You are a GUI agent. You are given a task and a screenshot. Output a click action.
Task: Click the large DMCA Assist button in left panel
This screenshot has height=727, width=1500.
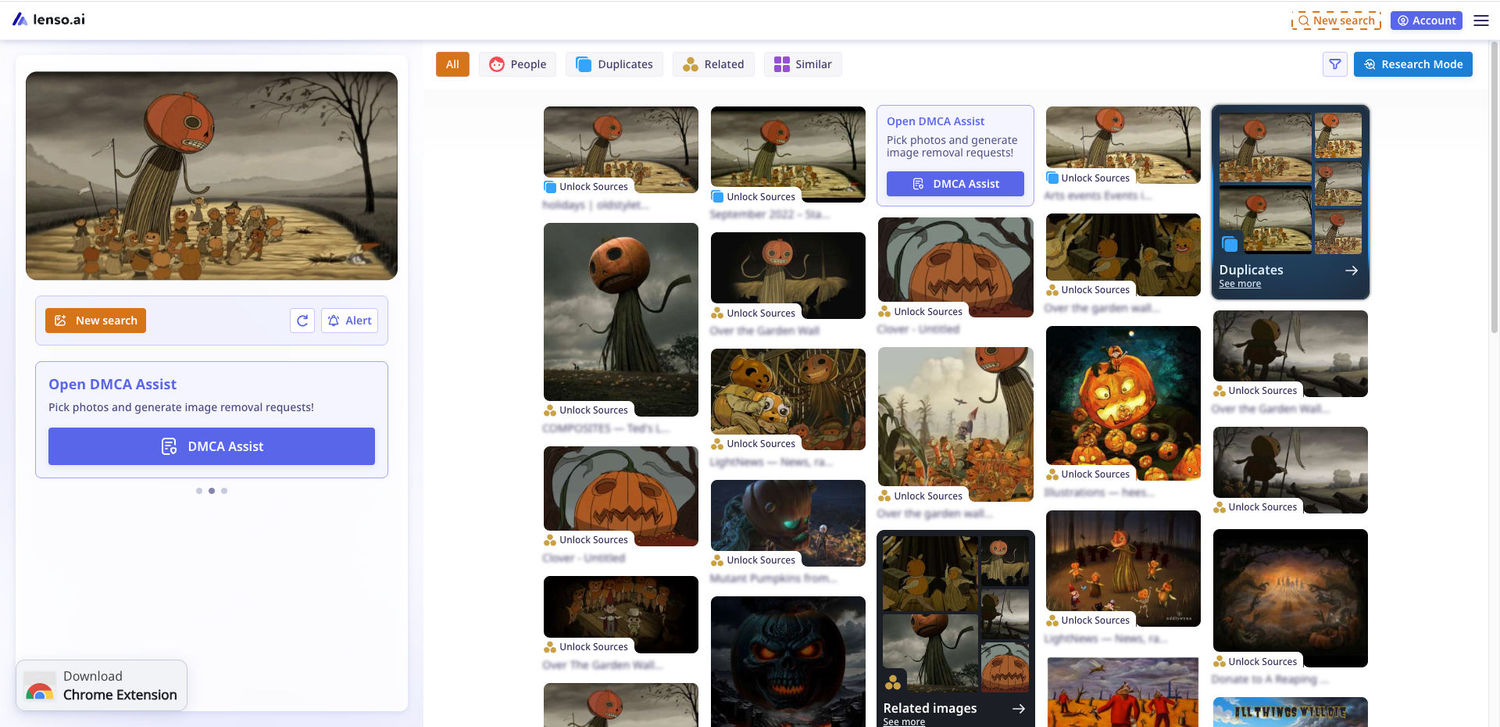[x=212, y=446]
